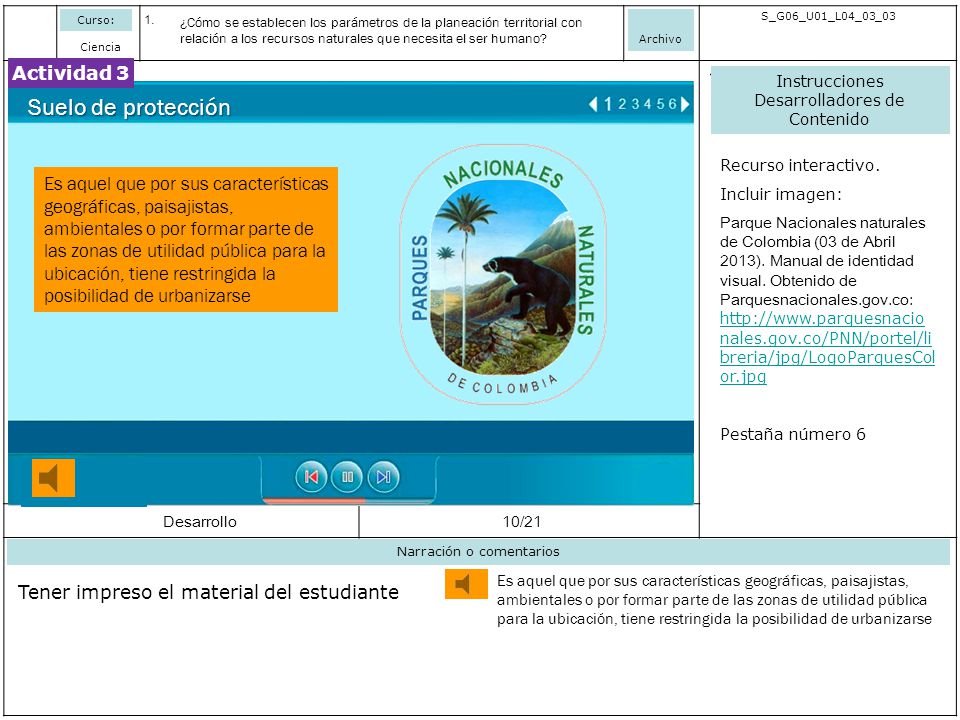Click the right arrow of the page navigator
The width and height of the screenshot is (960, 720).
pyautogui.click(x=685, y=104)
